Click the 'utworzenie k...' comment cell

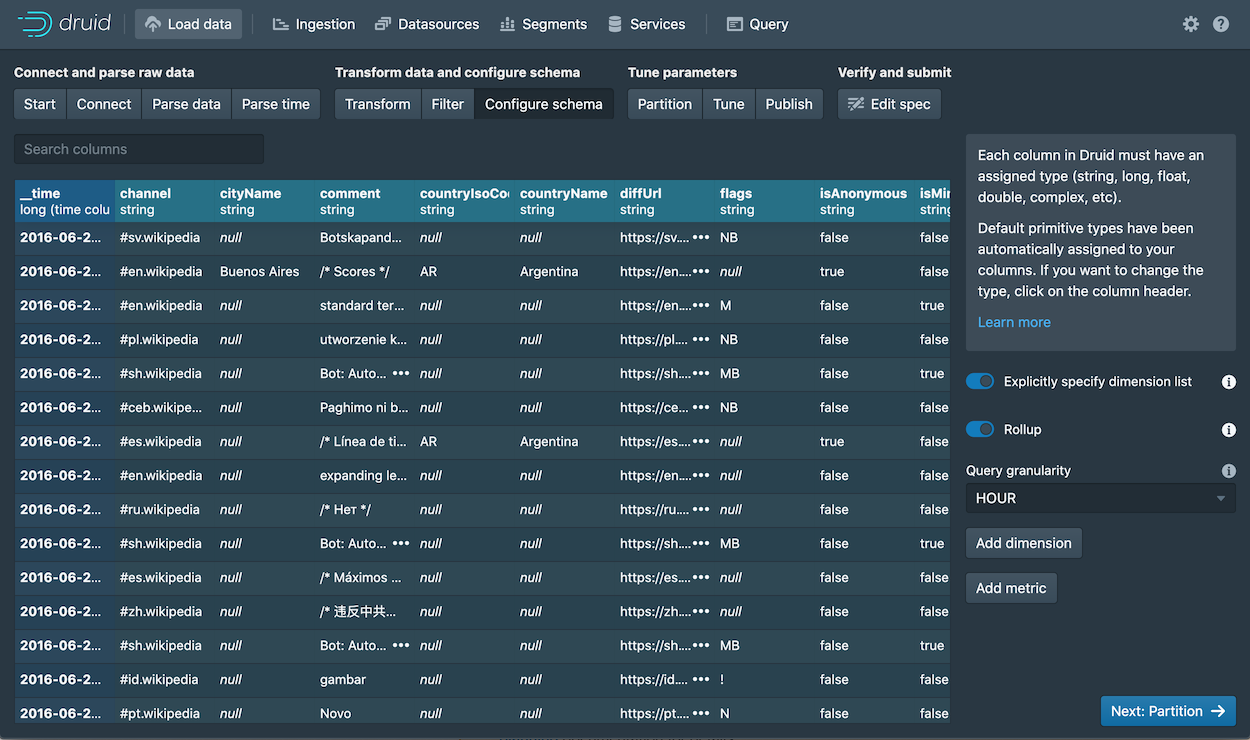365,340
